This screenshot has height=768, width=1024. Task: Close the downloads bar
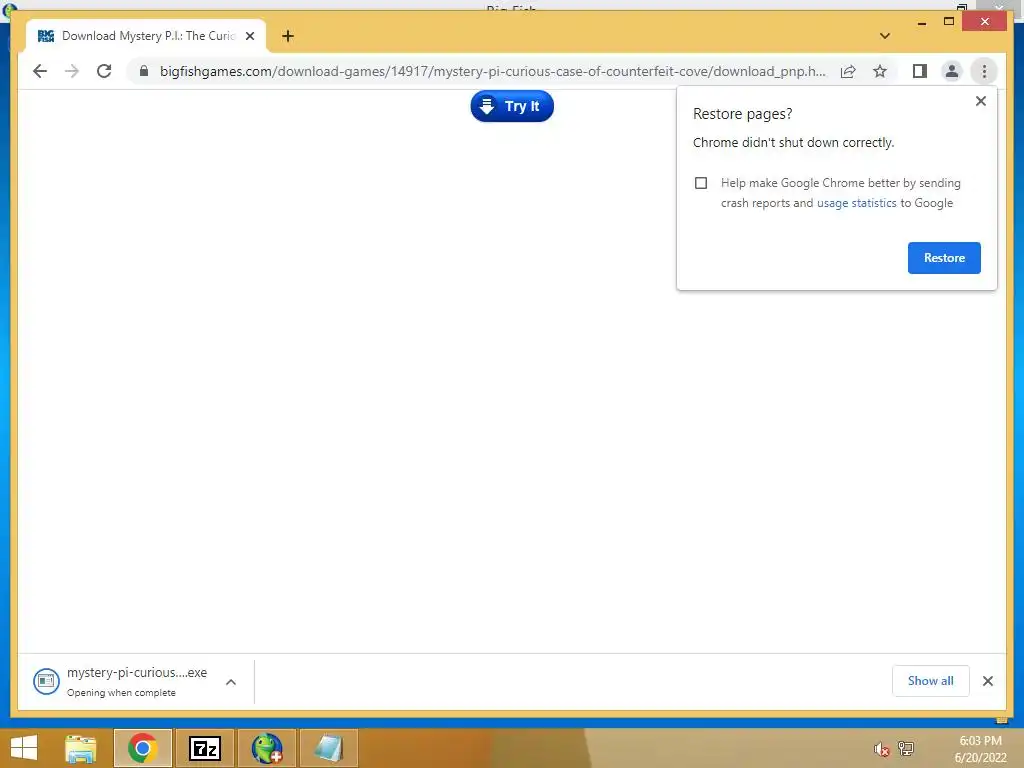pyautogui.click(x=987, y=681)
